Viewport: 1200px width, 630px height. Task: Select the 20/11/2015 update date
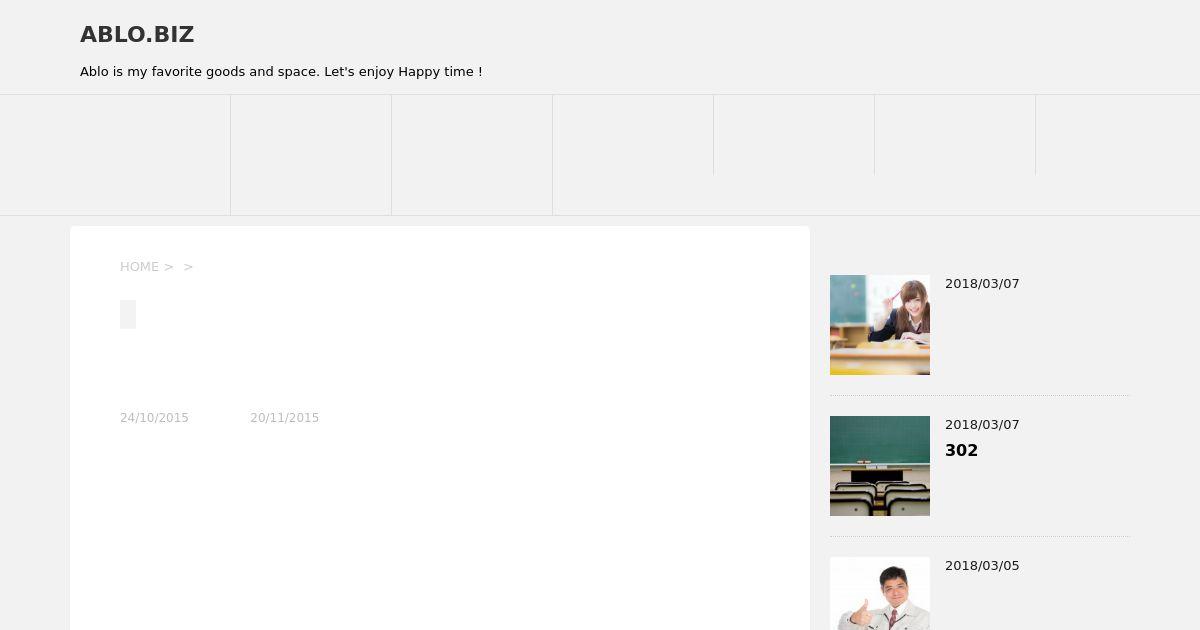pyautogui.click(x=284, y=418)
